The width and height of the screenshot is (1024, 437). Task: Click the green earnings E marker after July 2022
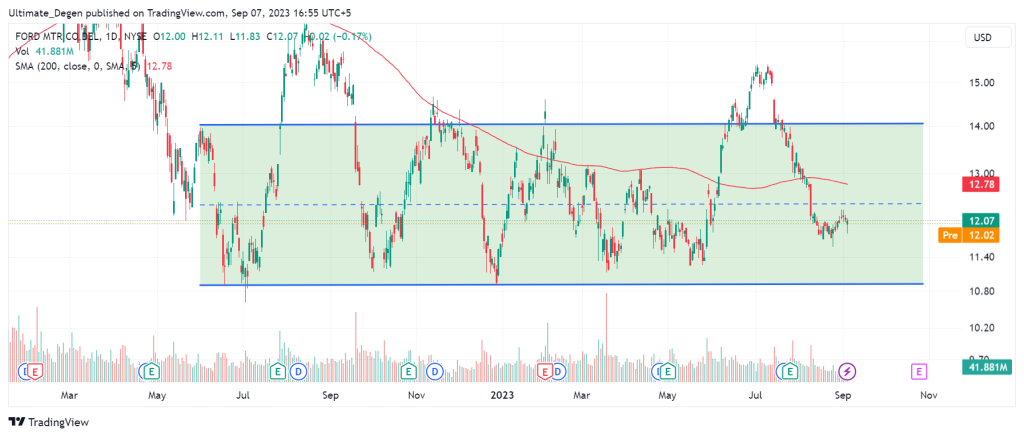[278, 372]
